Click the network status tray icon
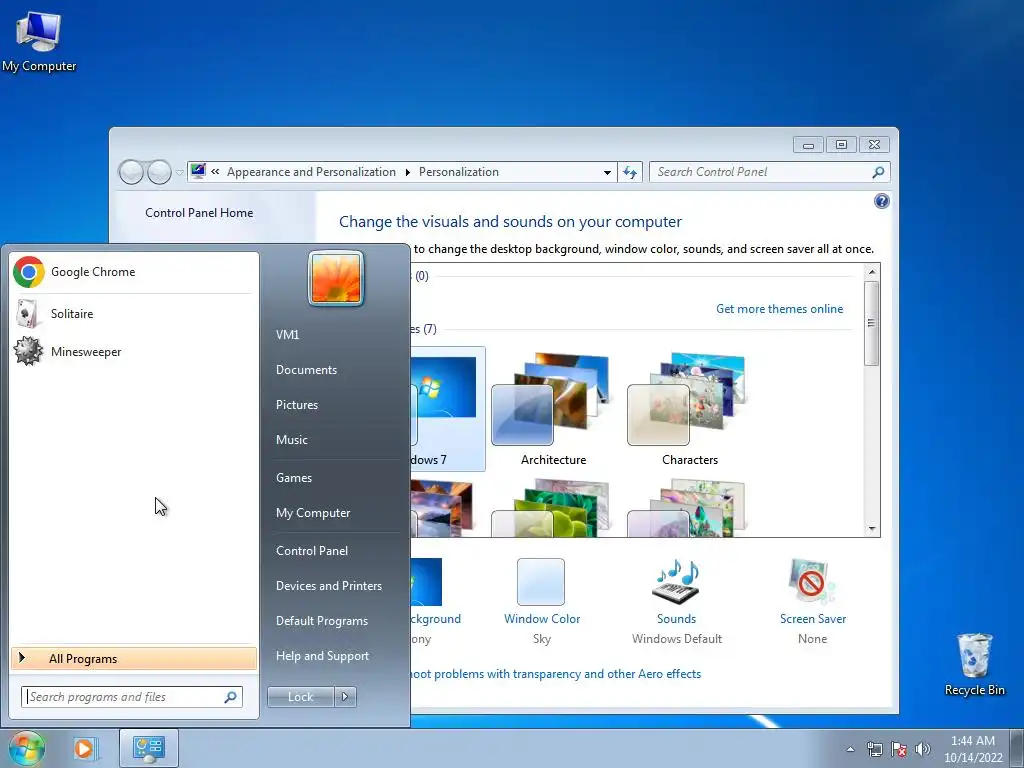 874,749
